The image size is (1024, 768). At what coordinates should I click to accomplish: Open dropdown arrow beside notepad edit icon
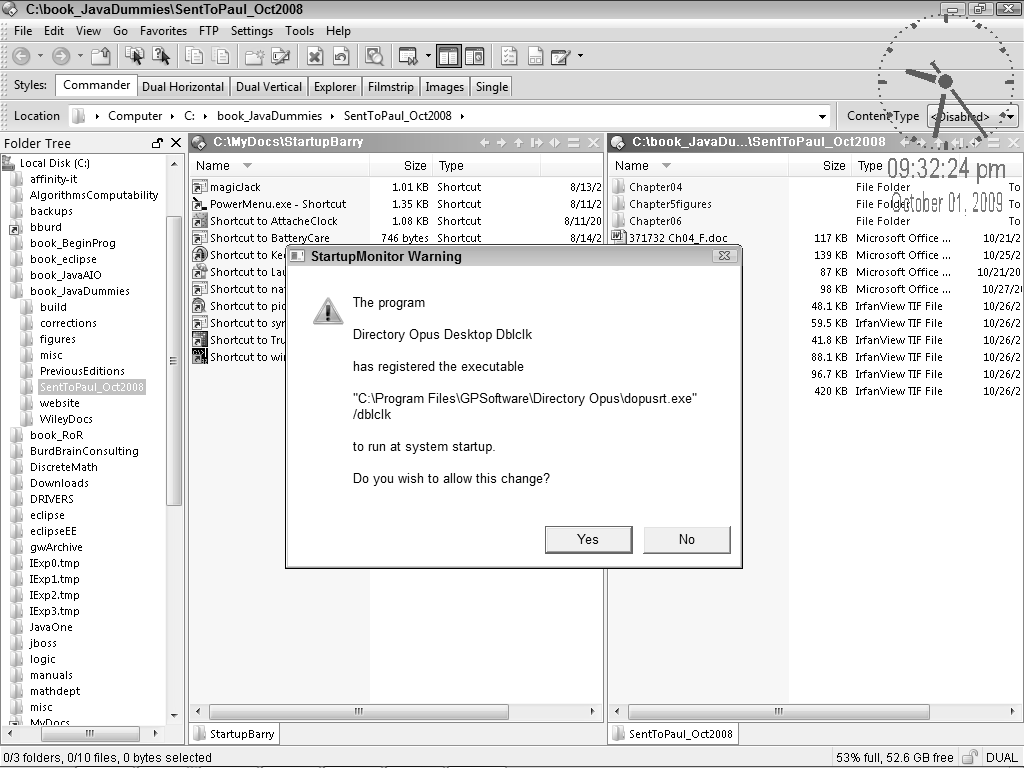pos(580,56)
